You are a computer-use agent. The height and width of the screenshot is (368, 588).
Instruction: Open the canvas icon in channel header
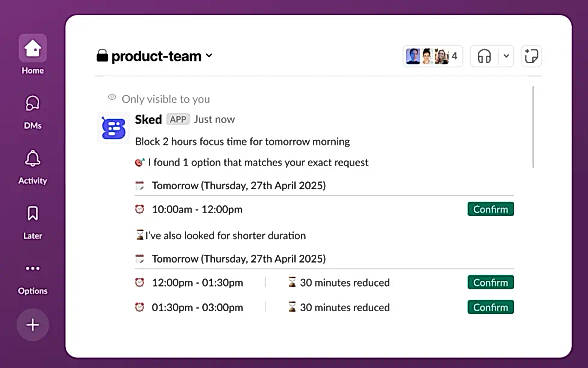[x=531, y=56]
